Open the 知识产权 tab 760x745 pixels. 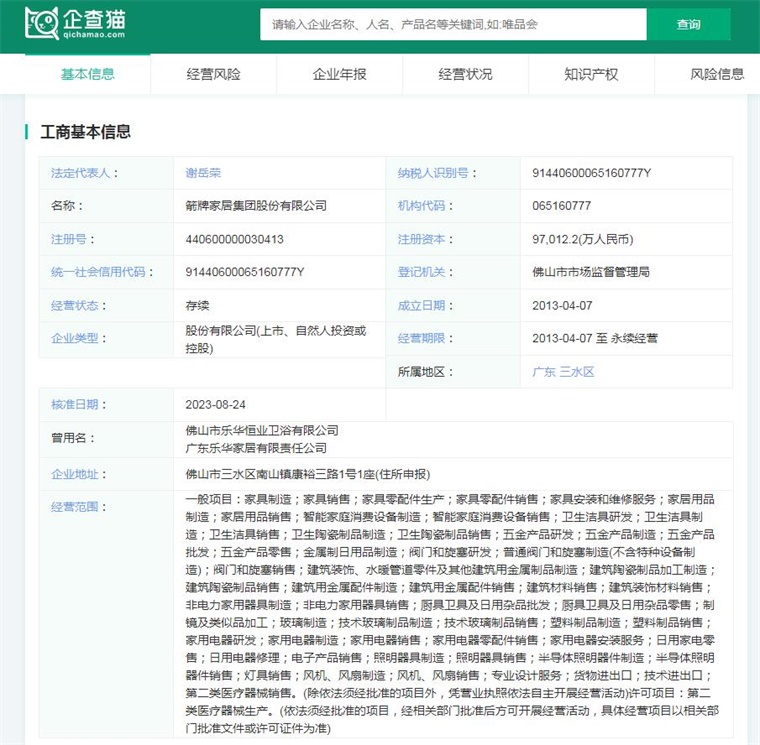point(591,74)
